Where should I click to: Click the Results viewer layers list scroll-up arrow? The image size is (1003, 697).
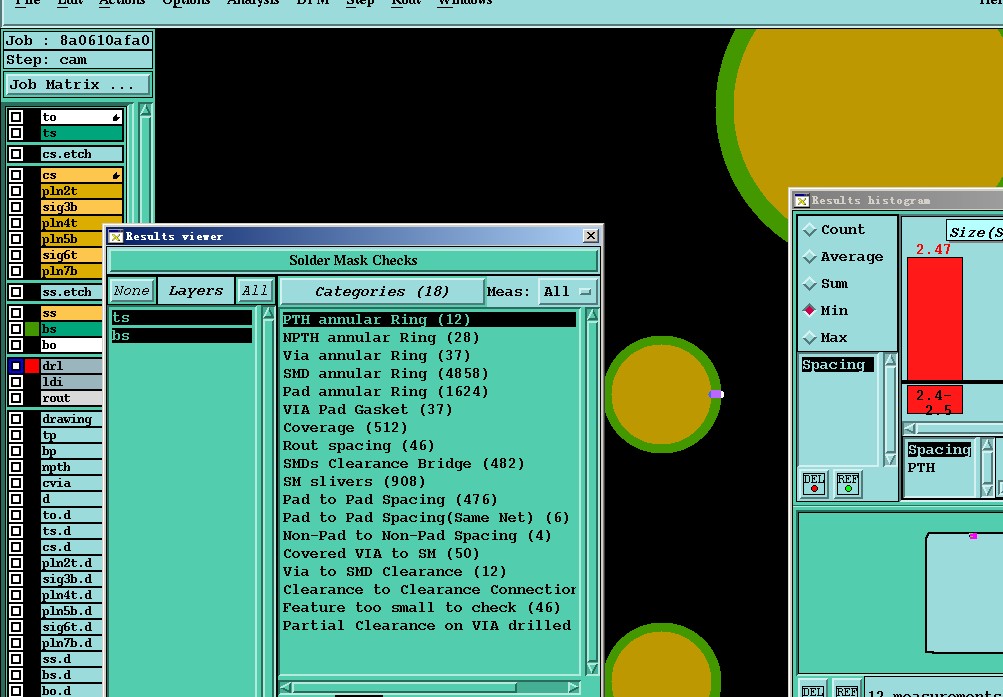tap(268, 315)
